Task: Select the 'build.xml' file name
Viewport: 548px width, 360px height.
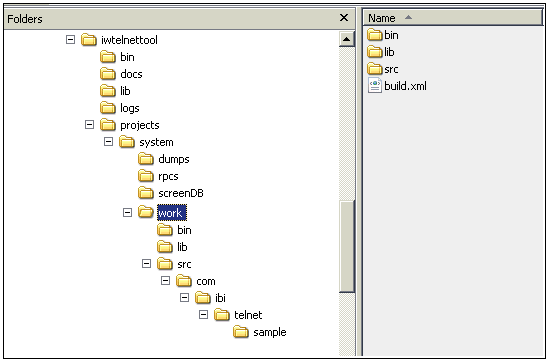Action: click(405, 86)
